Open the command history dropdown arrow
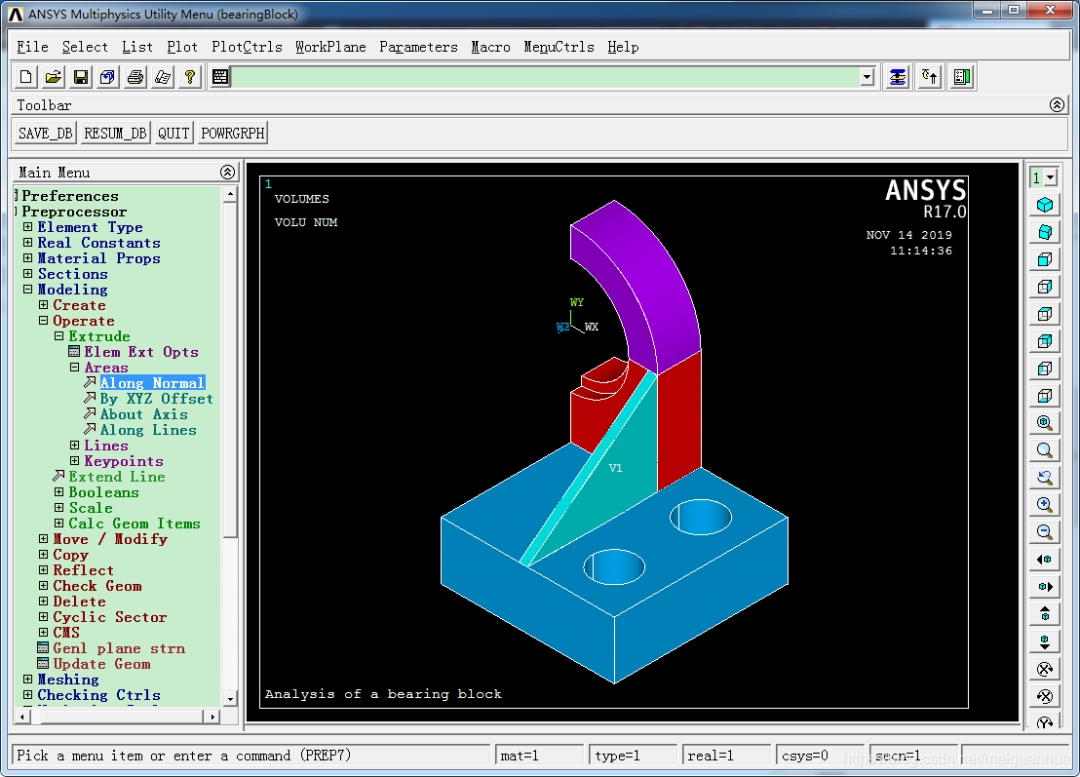 tap(867, 77)
